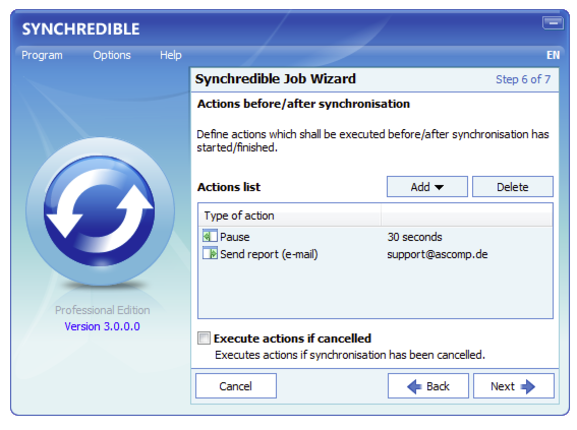Cancel the job wizard
Viewport: 577px width, 430px height.
pyautogui.click(x=236, y=386)
